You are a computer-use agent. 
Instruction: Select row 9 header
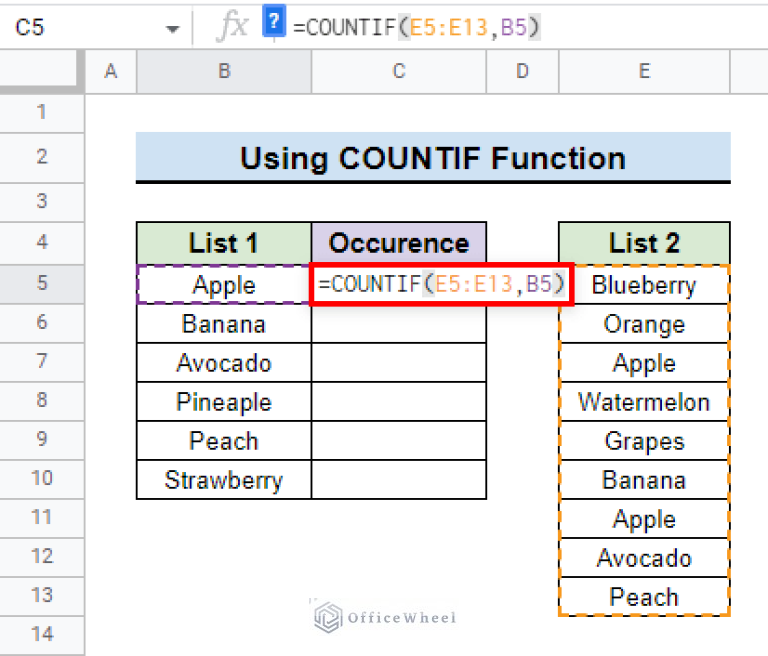coord(42,439)
